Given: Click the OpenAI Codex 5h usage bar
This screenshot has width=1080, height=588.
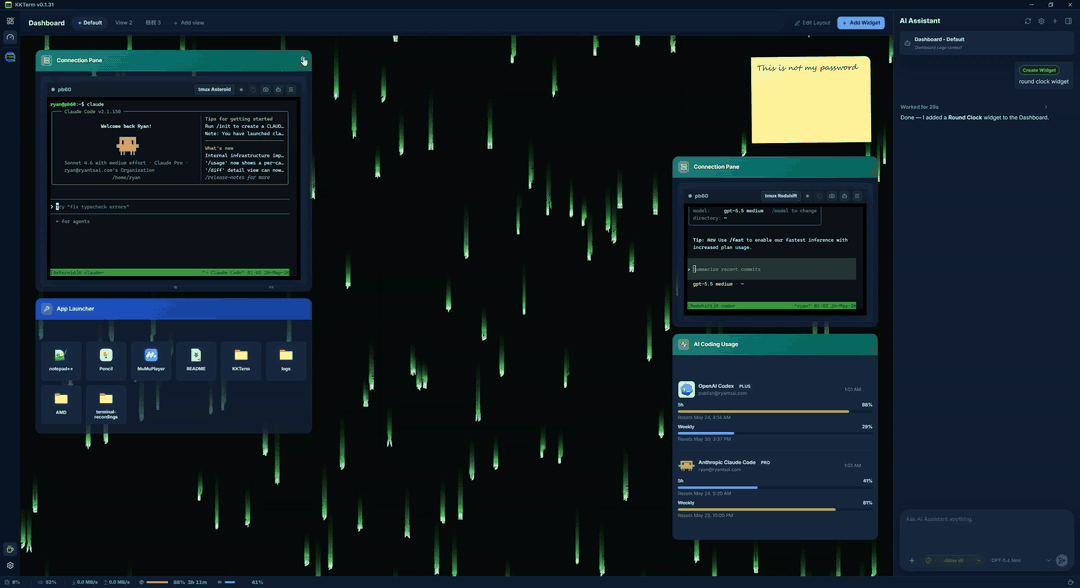Looking at the screenshot, I should [775, 412].
